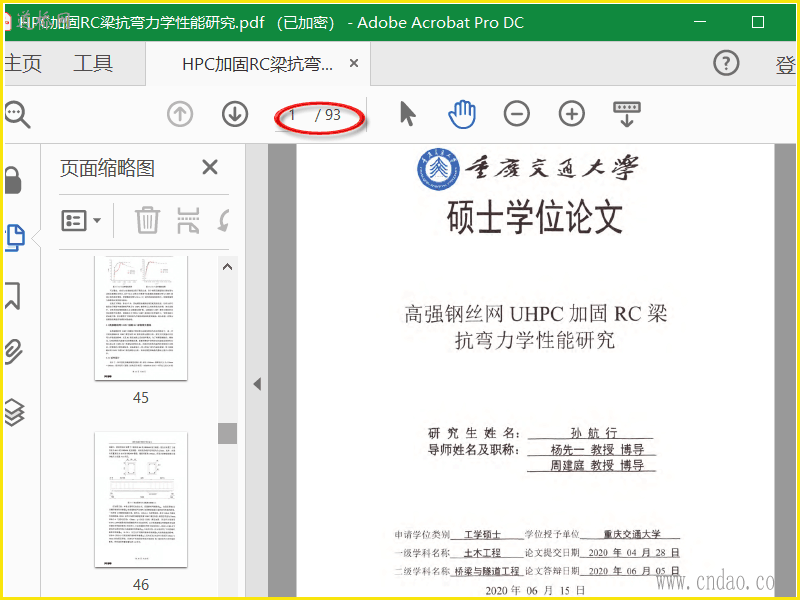Click the thumbnail panel scrollbar handle
Viewport: 800px width, 600px height.
[228, 434]
